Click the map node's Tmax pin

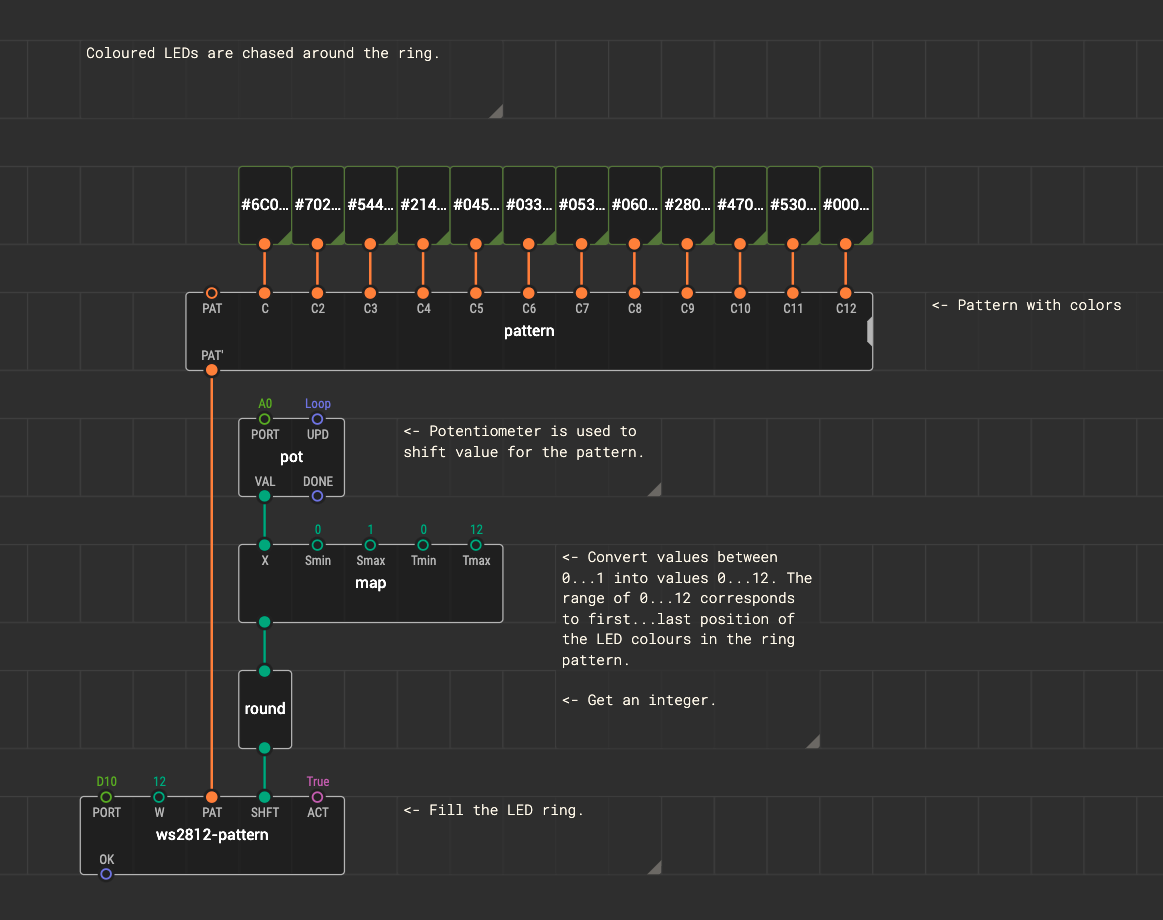[476, 545]
